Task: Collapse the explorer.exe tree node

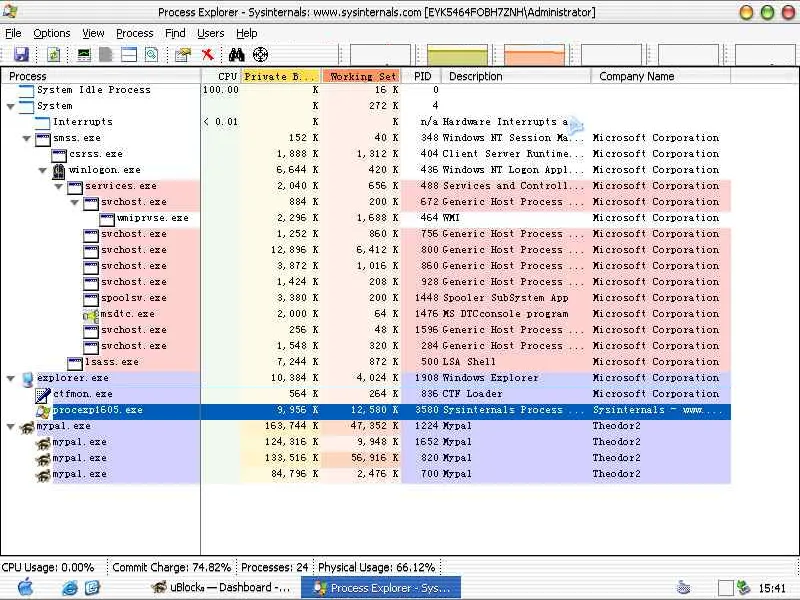Action: coord(11,379)
